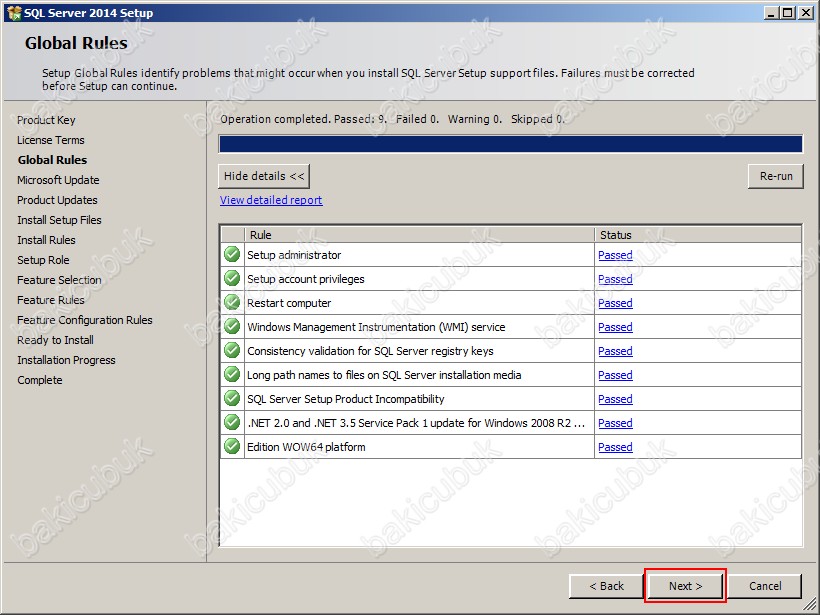Click .NET 2.0 and .NET 3.5 rule text
Viewport: 820px width, 615px height.
click(416, 423)
